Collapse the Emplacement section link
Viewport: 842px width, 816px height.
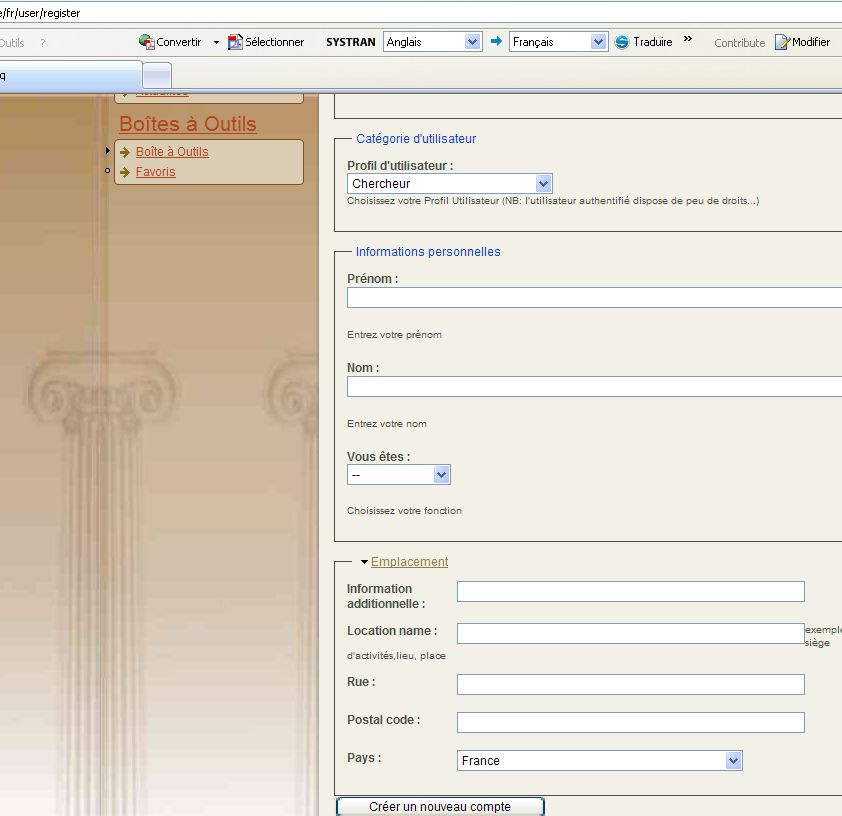pyautogui.click(x=409, y=562)
